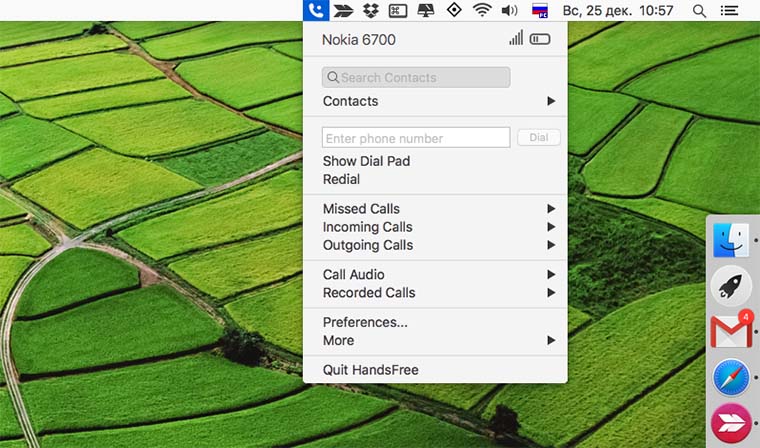Switch input source via Russian flag icon
This screenshot has height=448, width=760.
click(540, 10)
